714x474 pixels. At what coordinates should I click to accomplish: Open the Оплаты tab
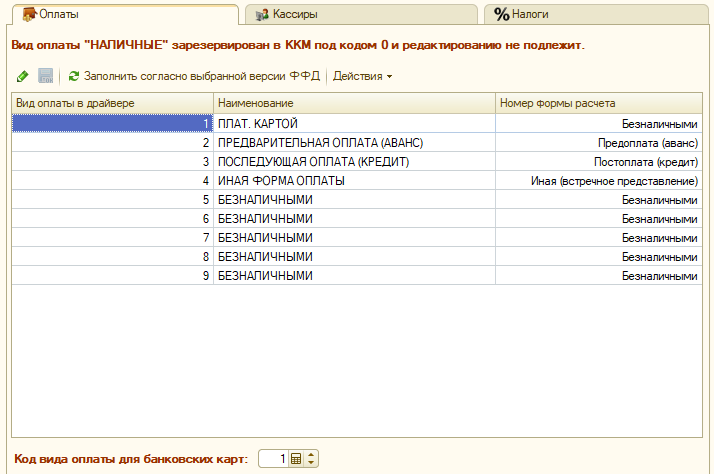[125, 15]
